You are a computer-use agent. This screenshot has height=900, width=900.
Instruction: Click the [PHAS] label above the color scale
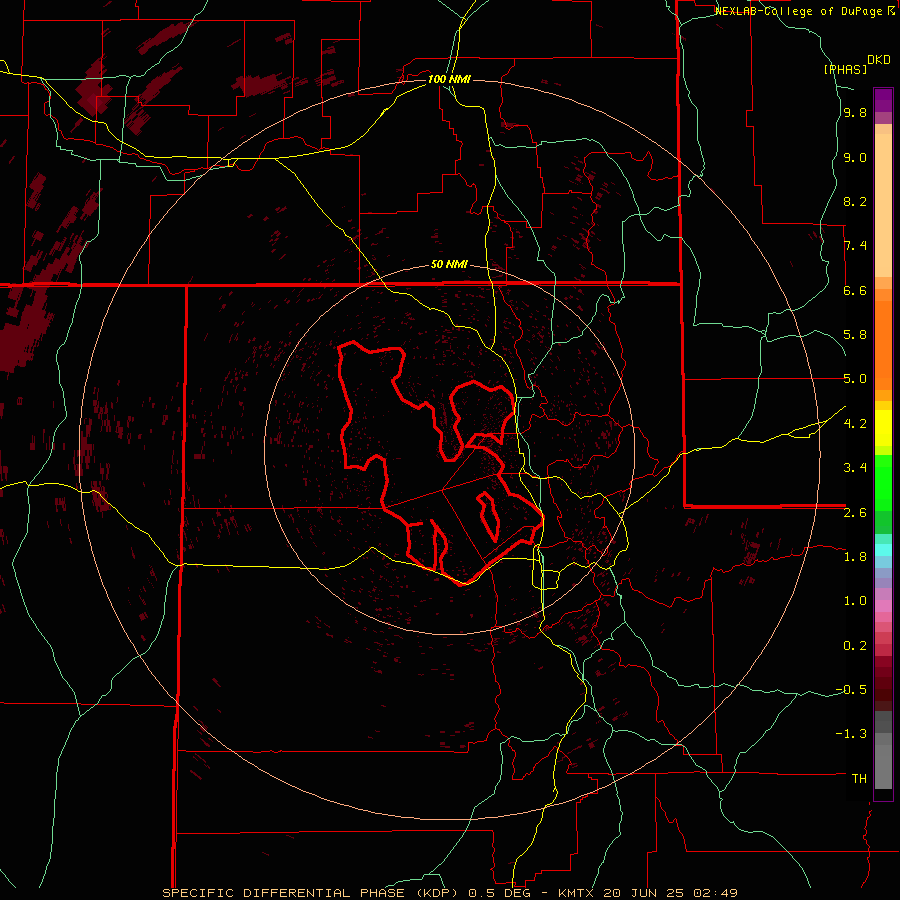pyautogui.click(x=845, y=69)
